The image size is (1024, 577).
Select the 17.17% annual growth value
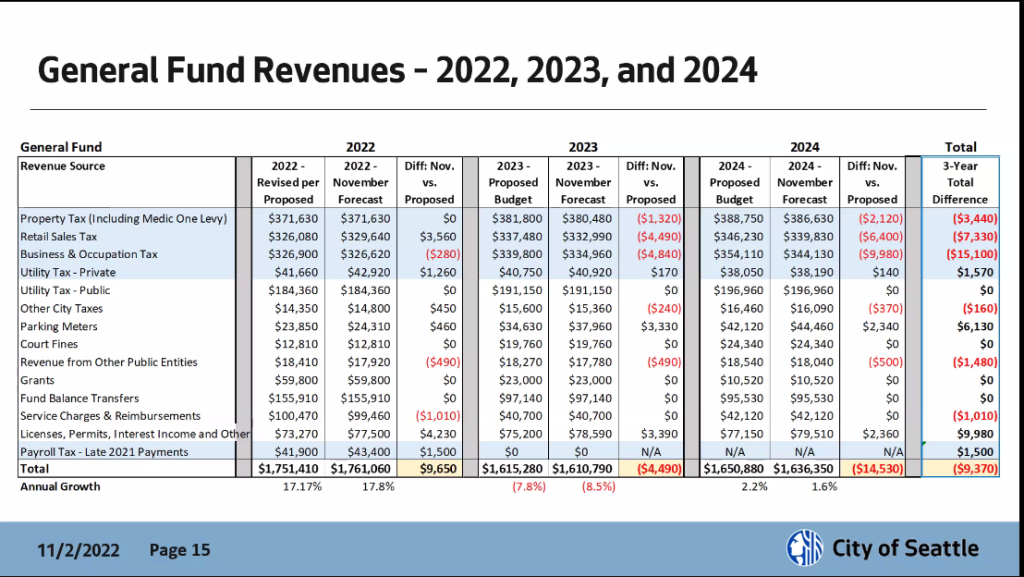(302, 487)
